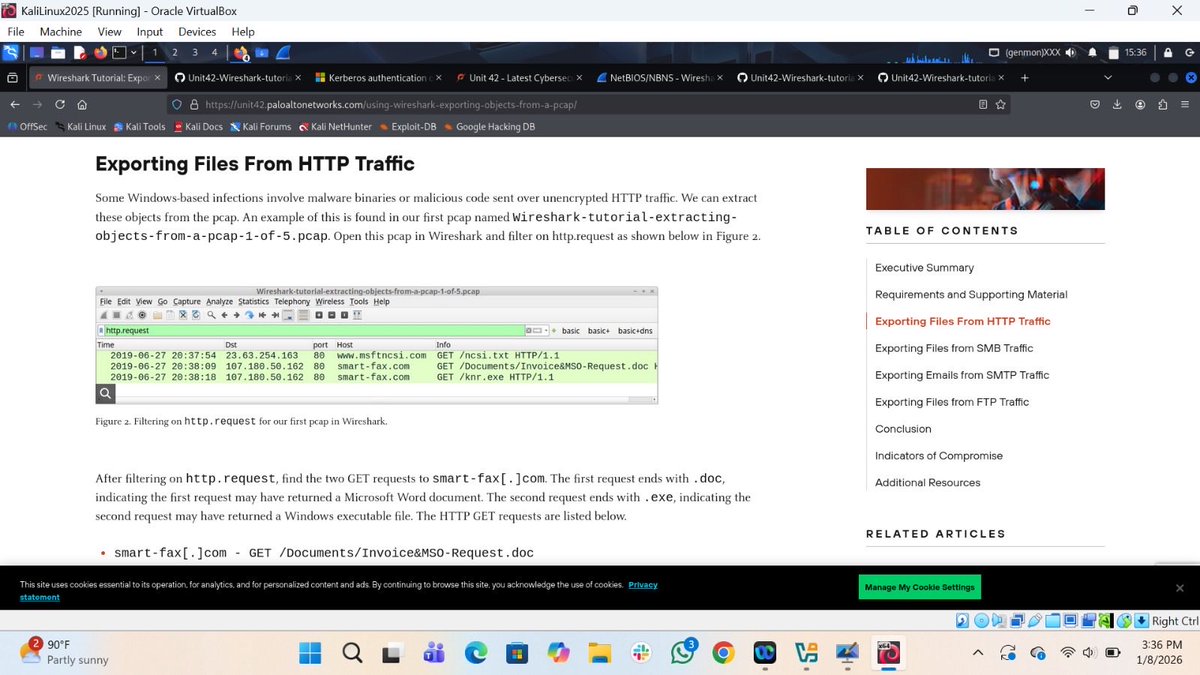
Task: Expand the list all tabs chevron
Action: pyautogui.click(x=1107, y=78)
